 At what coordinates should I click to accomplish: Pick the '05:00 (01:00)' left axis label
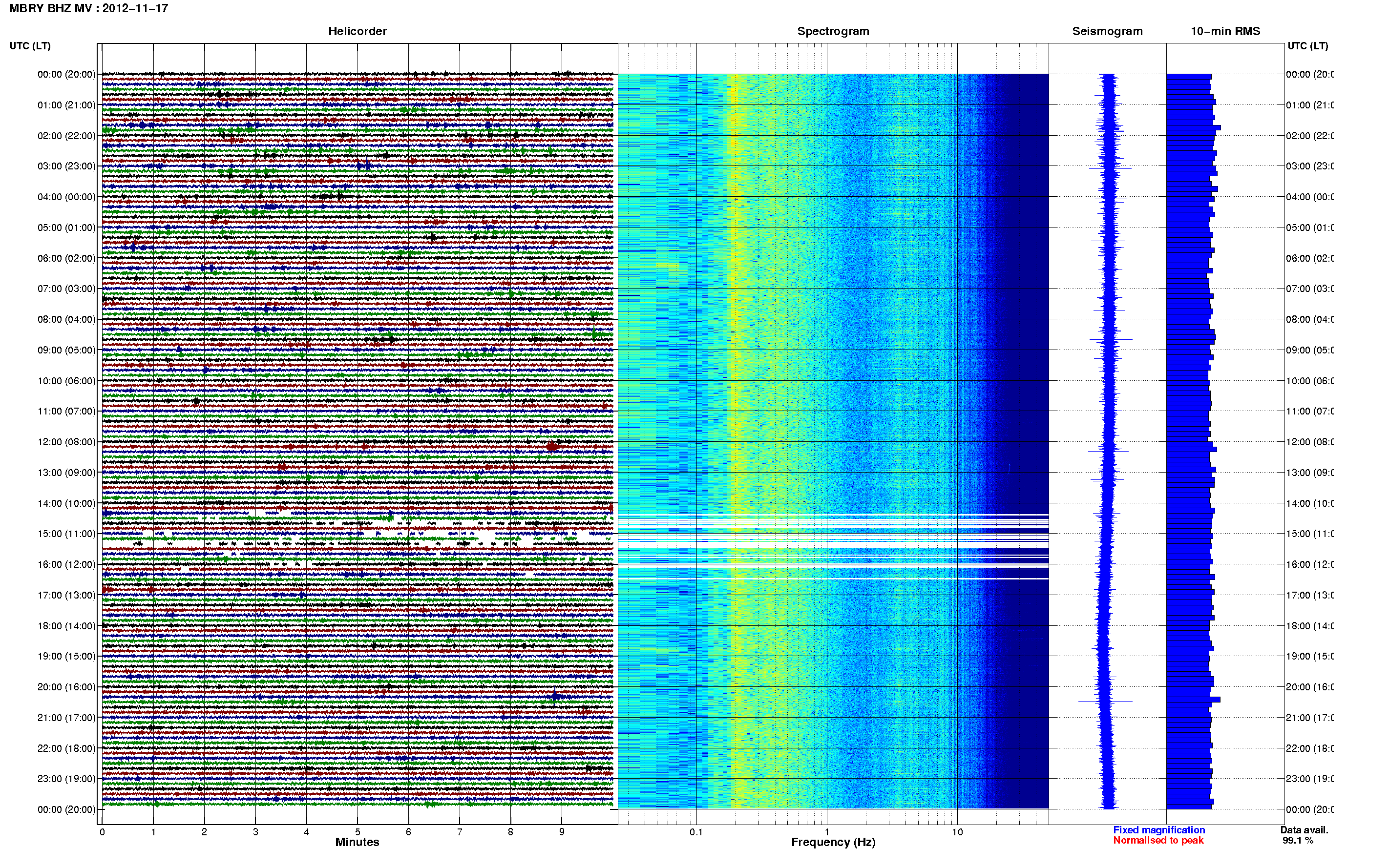click(x=66, y=227)
